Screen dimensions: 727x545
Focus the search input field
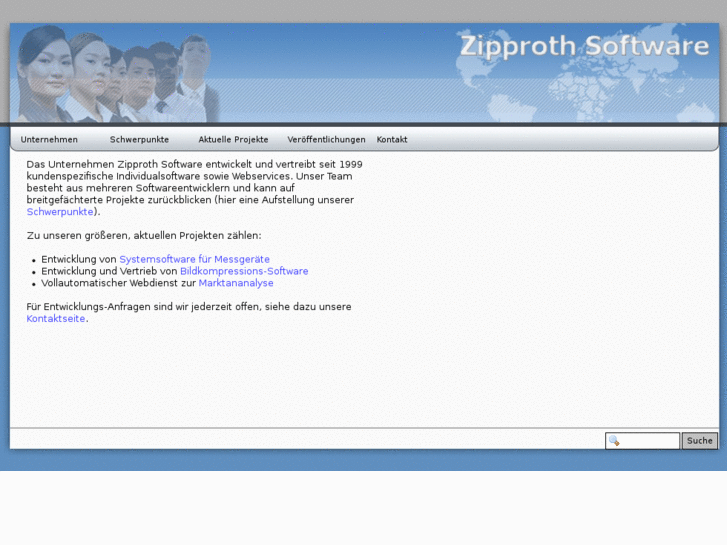643,441
